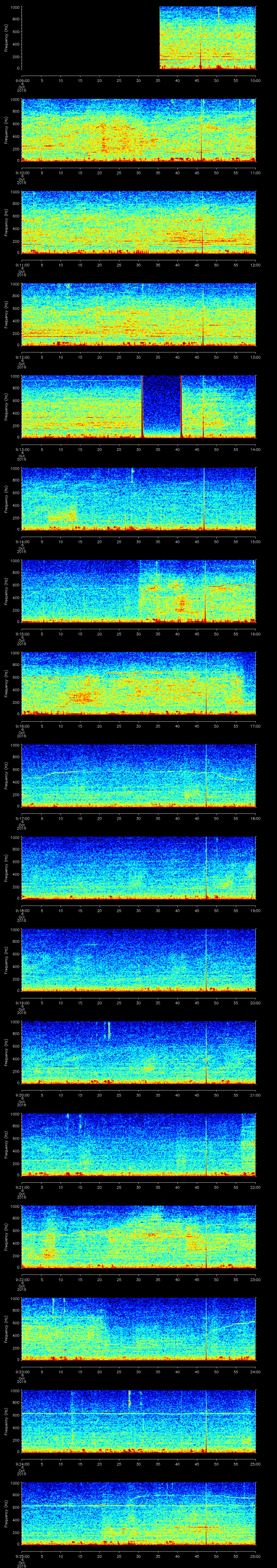Screen dimensions: 277x1568
Task: Click the 9:10:00 start time label
Action: pos(22,173)
